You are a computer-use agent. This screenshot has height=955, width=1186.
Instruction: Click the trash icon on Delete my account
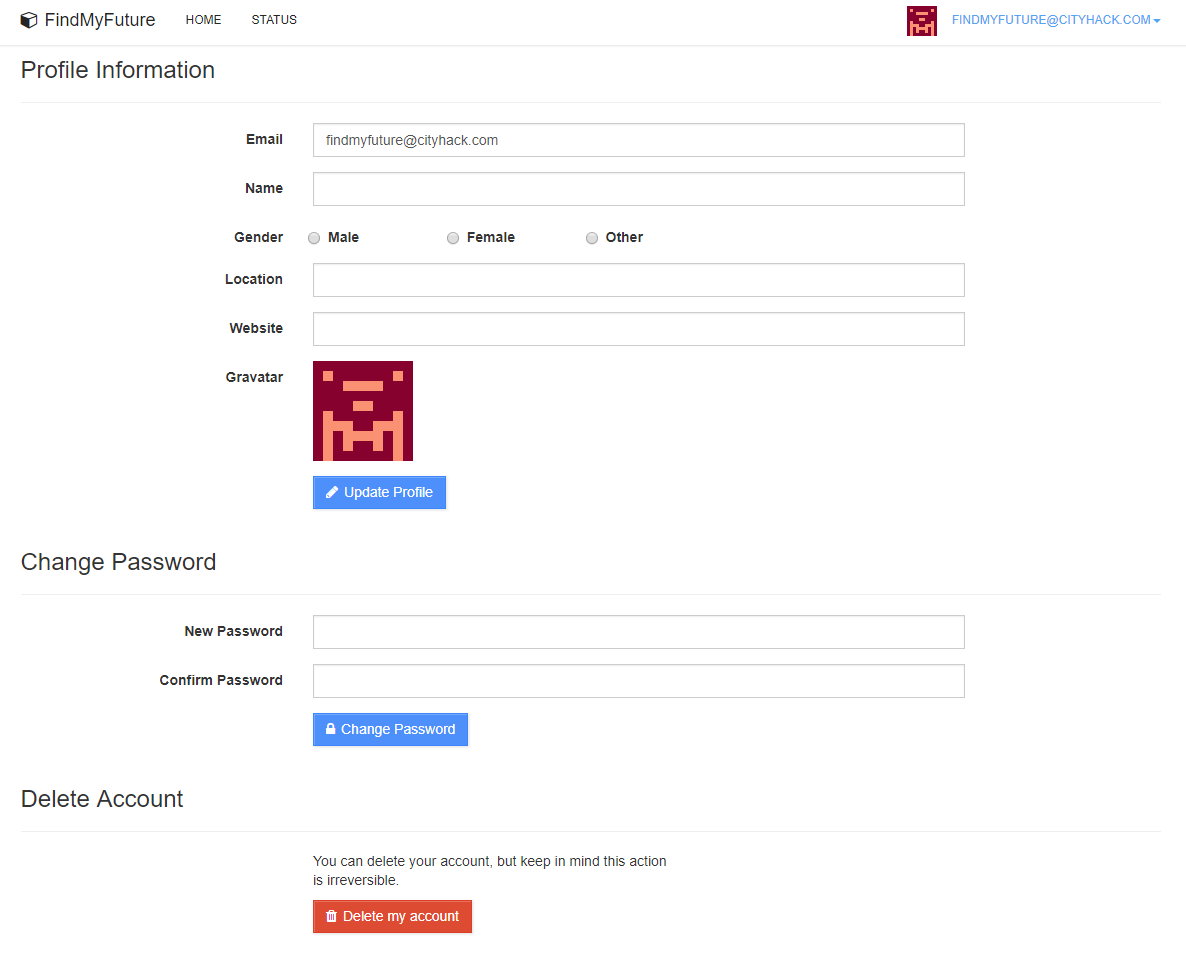pyautogui.click(x=331, y=916)
